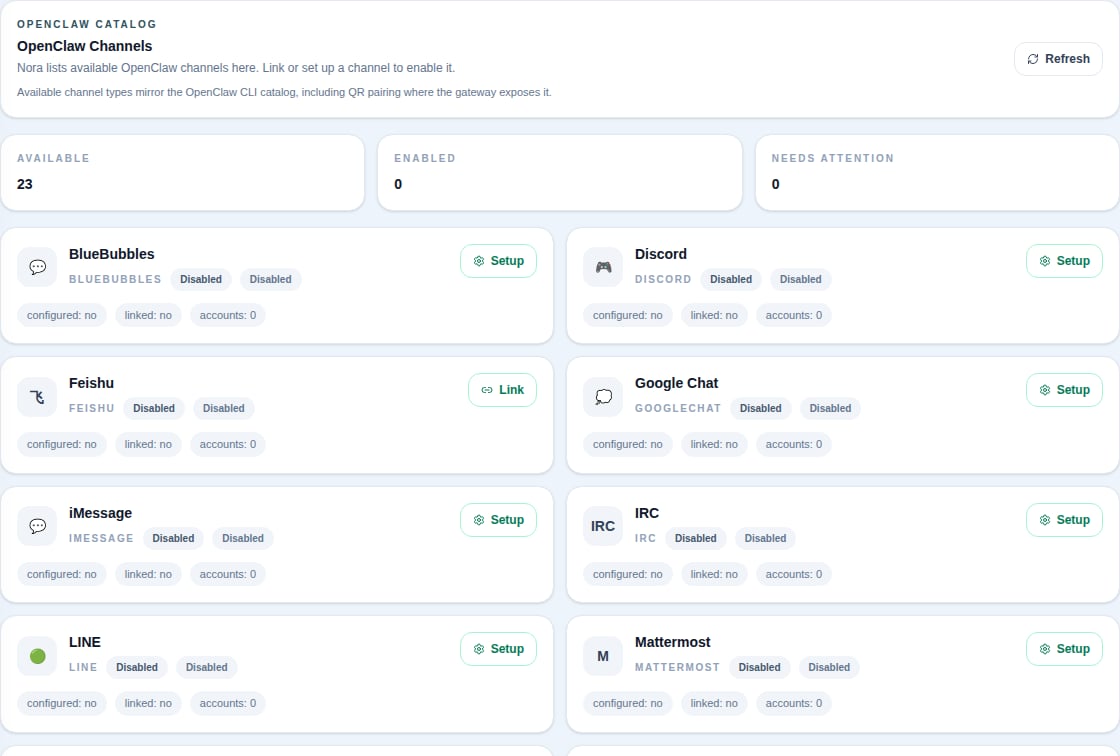1120x756 pixels.
Task: Click the iMessage bubble icon
Action: coord(37,527)
